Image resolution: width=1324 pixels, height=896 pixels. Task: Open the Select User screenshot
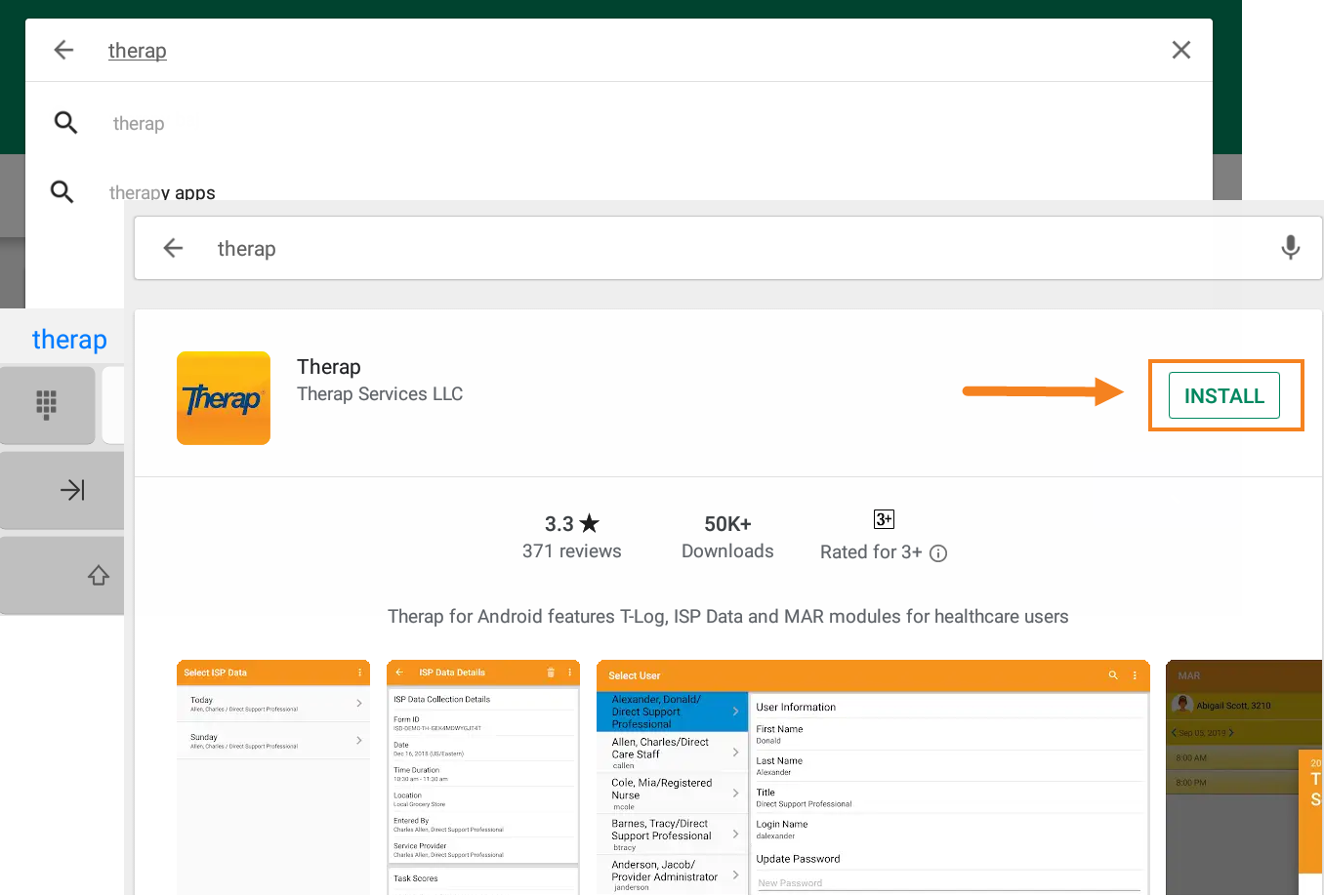873,777
